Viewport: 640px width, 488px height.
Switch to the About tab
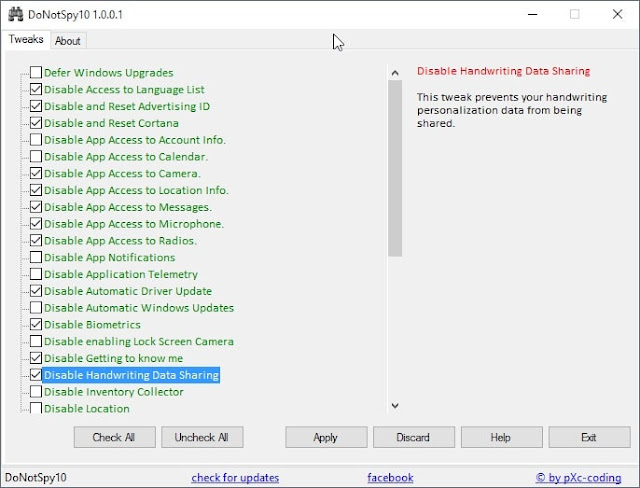(x=68, y=41)
